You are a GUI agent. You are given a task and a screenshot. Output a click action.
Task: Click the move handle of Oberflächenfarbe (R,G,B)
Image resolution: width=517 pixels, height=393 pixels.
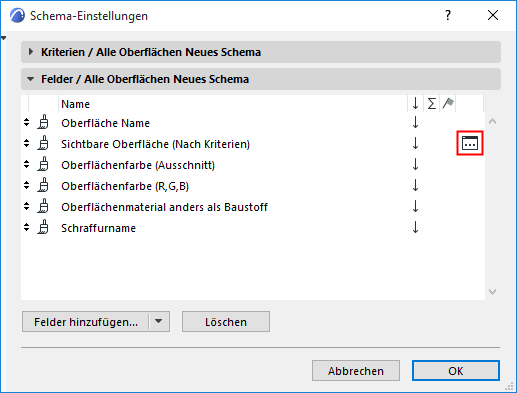(27, 186)
